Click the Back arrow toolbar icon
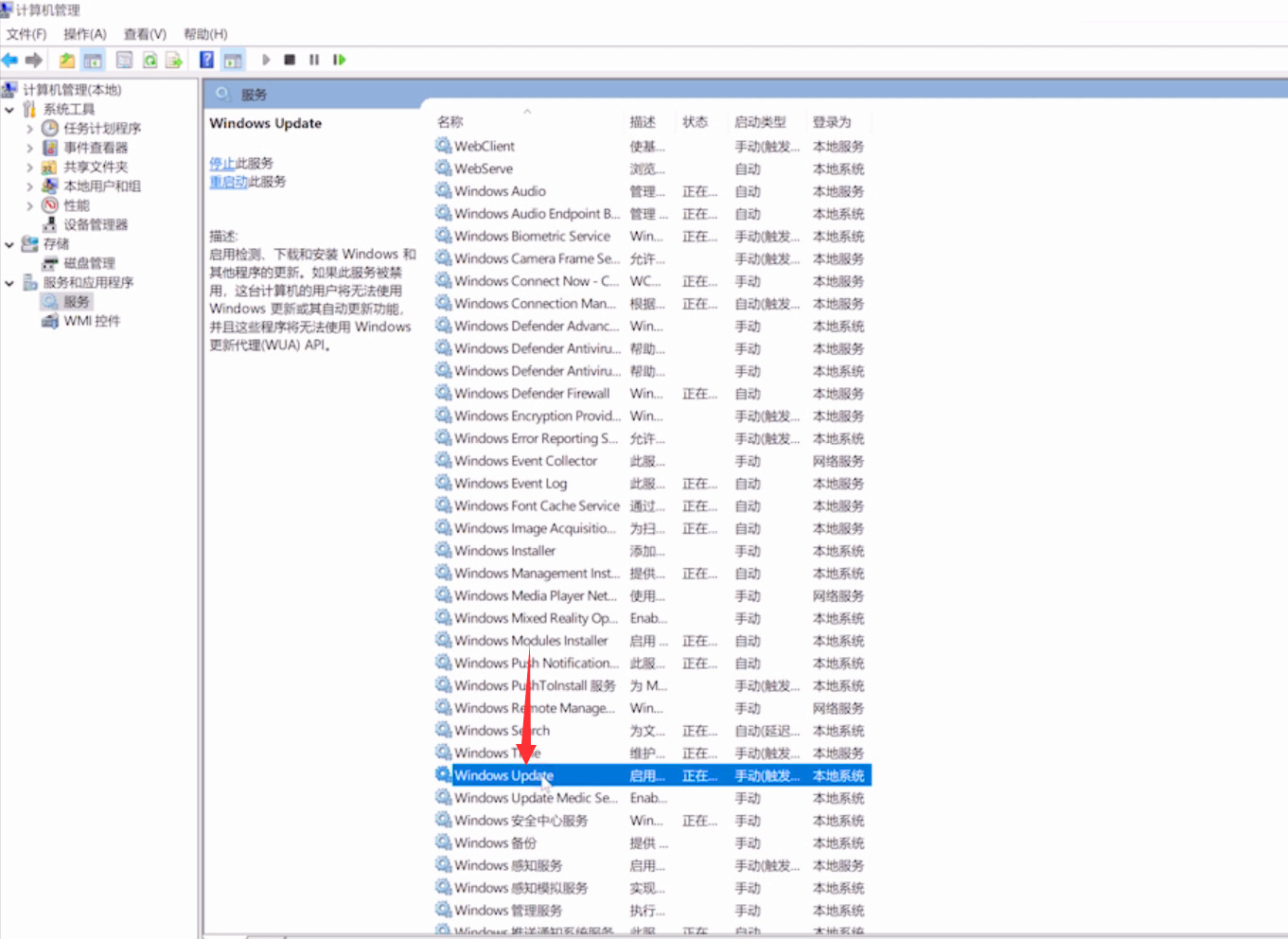The image size is (1288, 939). tap(9, 60)
